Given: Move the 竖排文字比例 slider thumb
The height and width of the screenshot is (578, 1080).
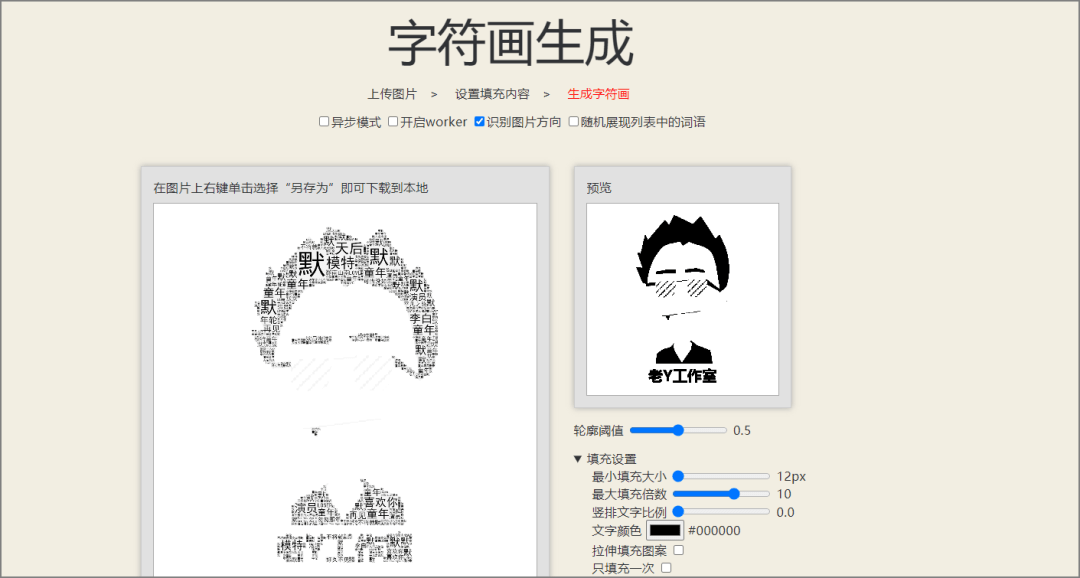Looking at the screenshot, I should pyautogui.click(x=678, y=511).
